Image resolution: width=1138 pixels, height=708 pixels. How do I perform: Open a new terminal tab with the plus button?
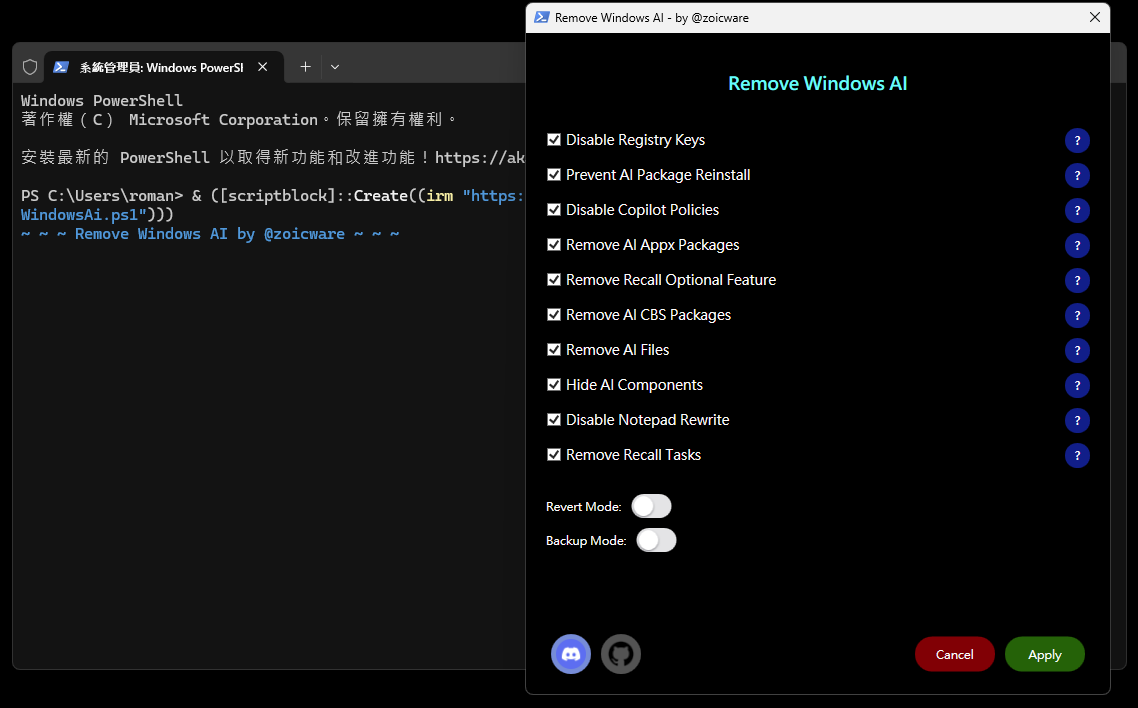click(305, 67)
